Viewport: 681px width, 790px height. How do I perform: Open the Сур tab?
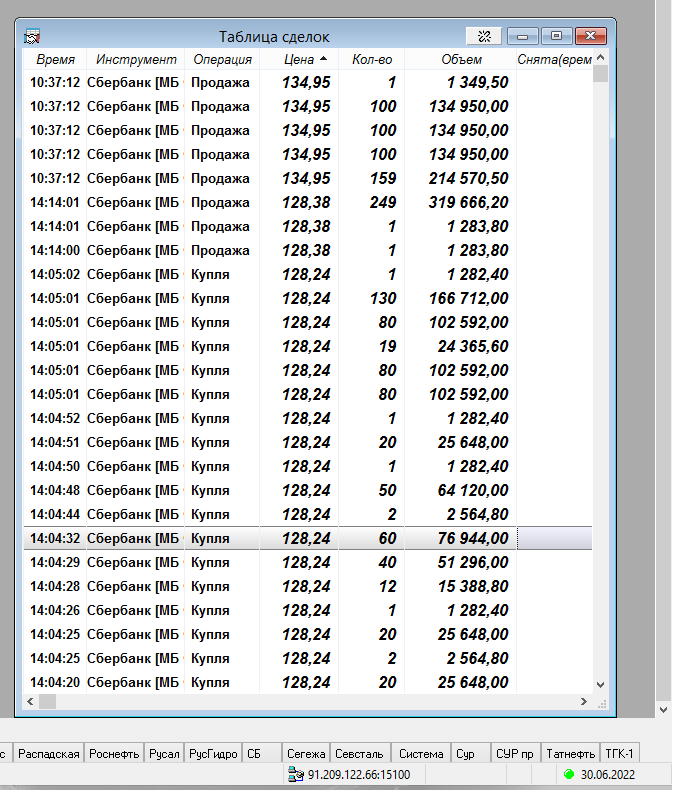470,754
